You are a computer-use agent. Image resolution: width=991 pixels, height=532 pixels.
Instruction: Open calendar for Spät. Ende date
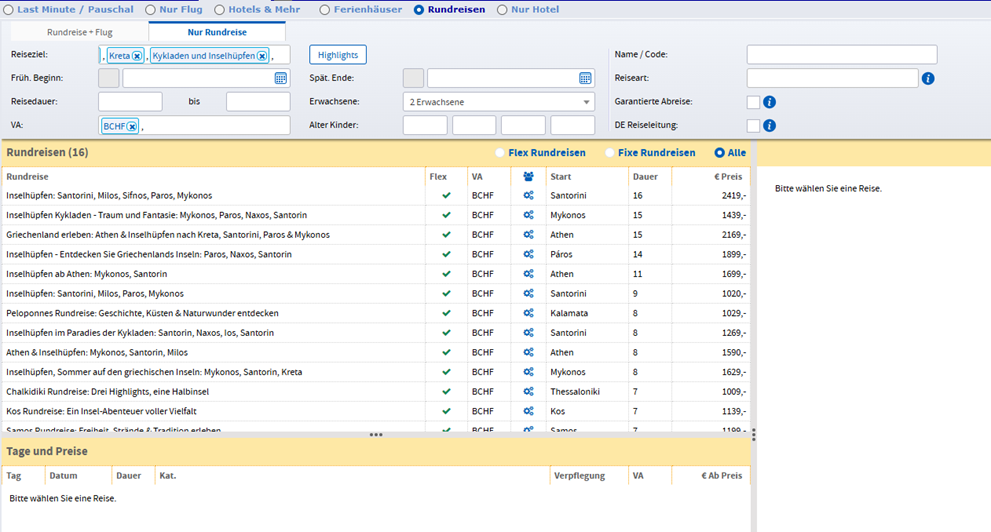[x=585, y=78]
